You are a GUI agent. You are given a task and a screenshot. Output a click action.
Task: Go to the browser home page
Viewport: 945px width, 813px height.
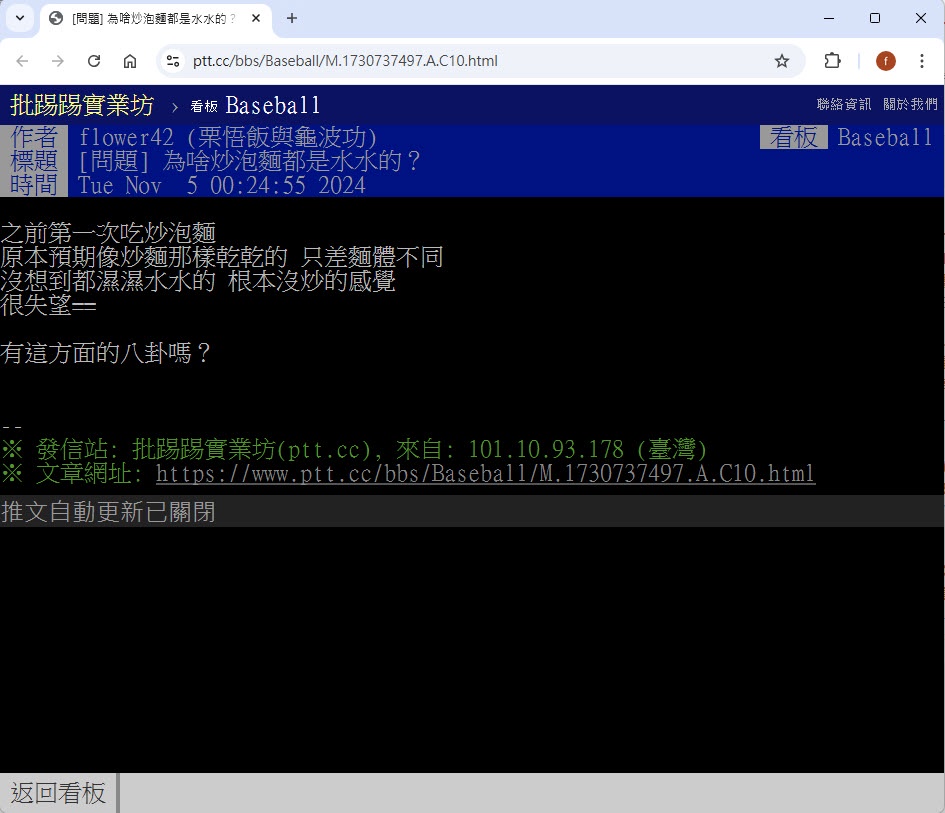tap(130, 61)
